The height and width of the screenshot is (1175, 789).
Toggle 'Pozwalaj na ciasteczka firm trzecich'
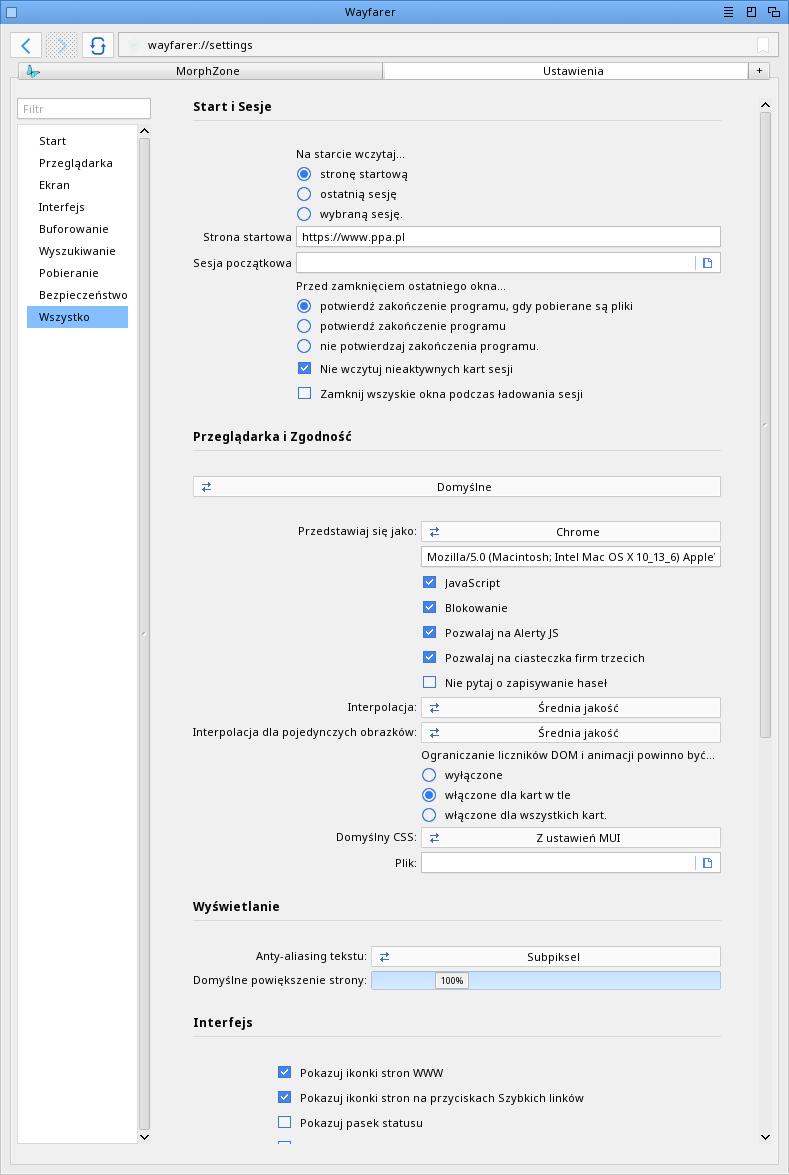click(x=429, y=657)
